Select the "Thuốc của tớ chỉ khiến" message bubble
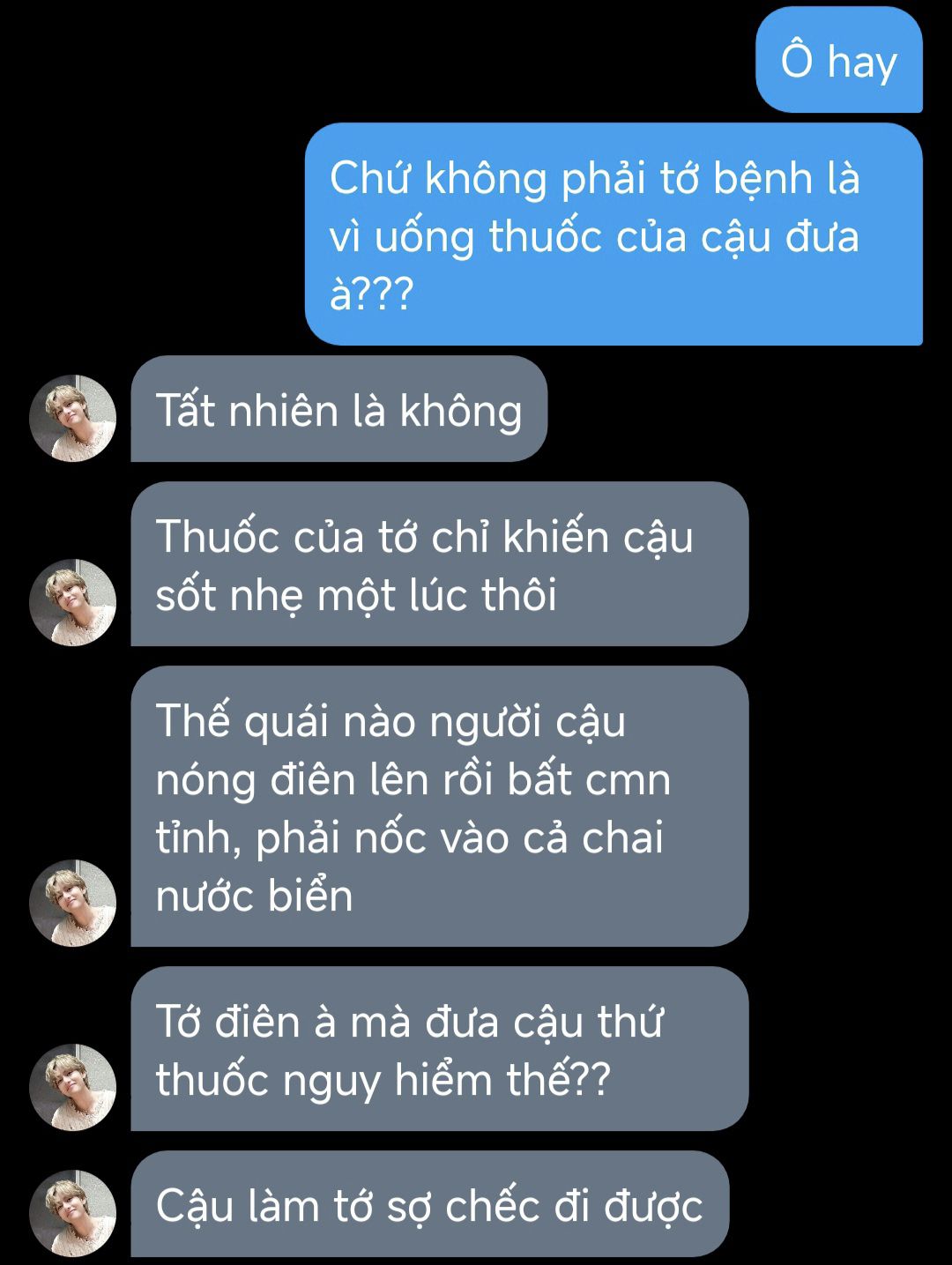 pos(440,564)
